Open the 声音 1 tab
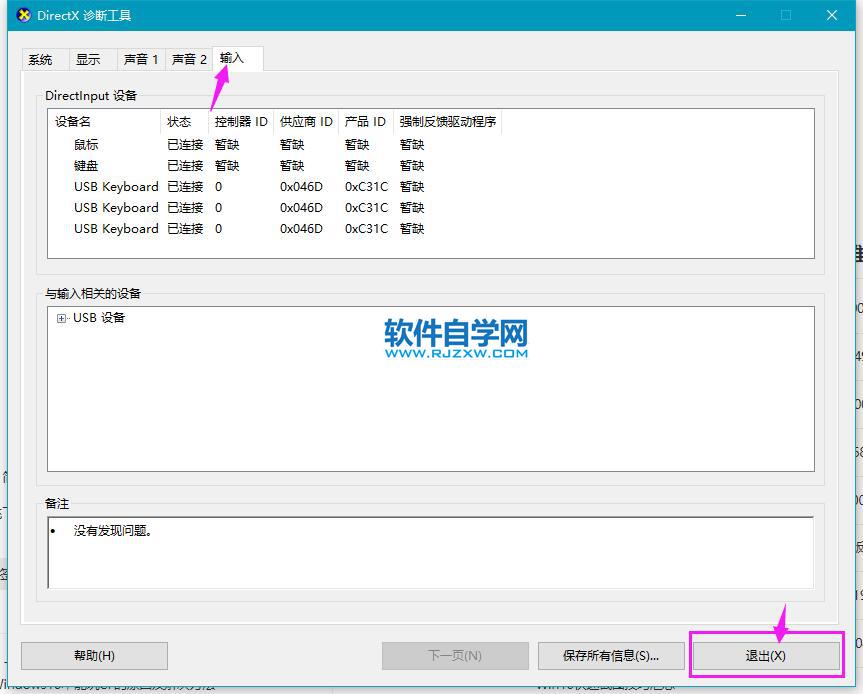Screen dimensions: 863x694 point(140,59)
